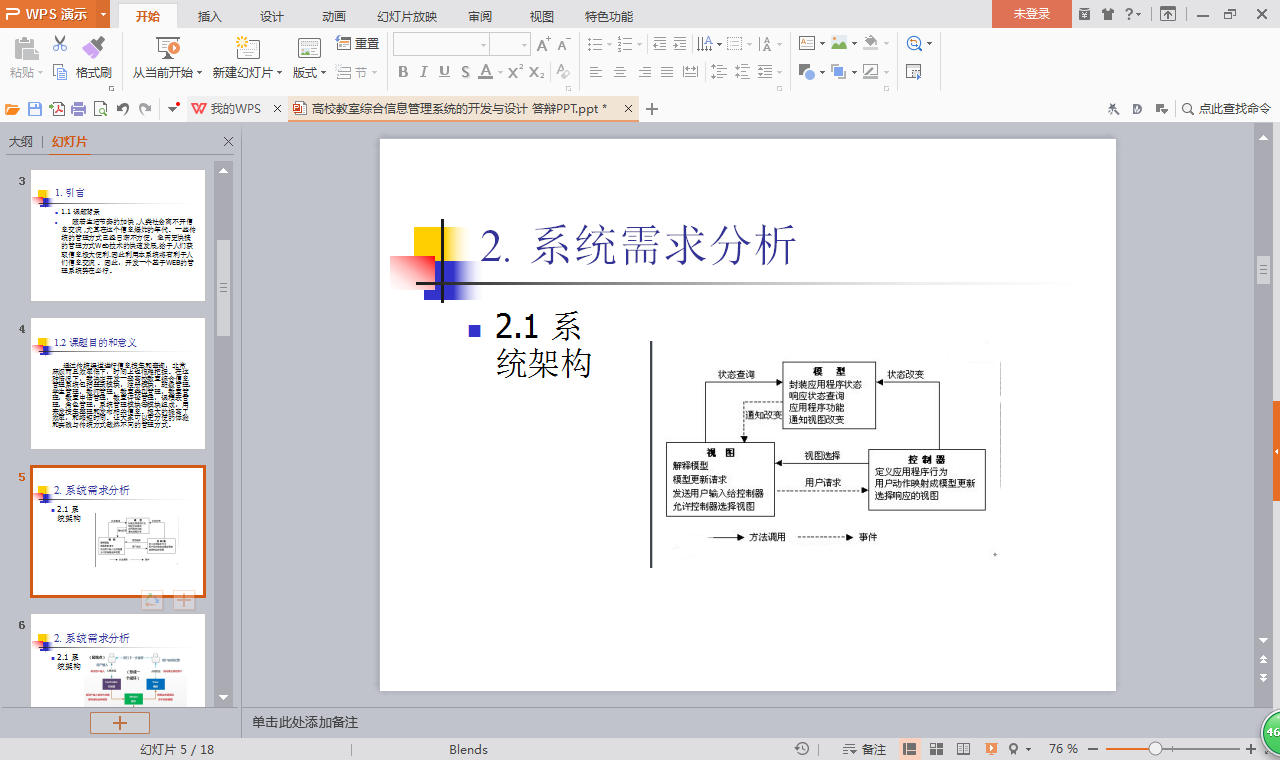The width and height of the screenshot is (1280, 760).
Task: Open the WPS 演示 application menu arrow
Action: tap(104, 14)
